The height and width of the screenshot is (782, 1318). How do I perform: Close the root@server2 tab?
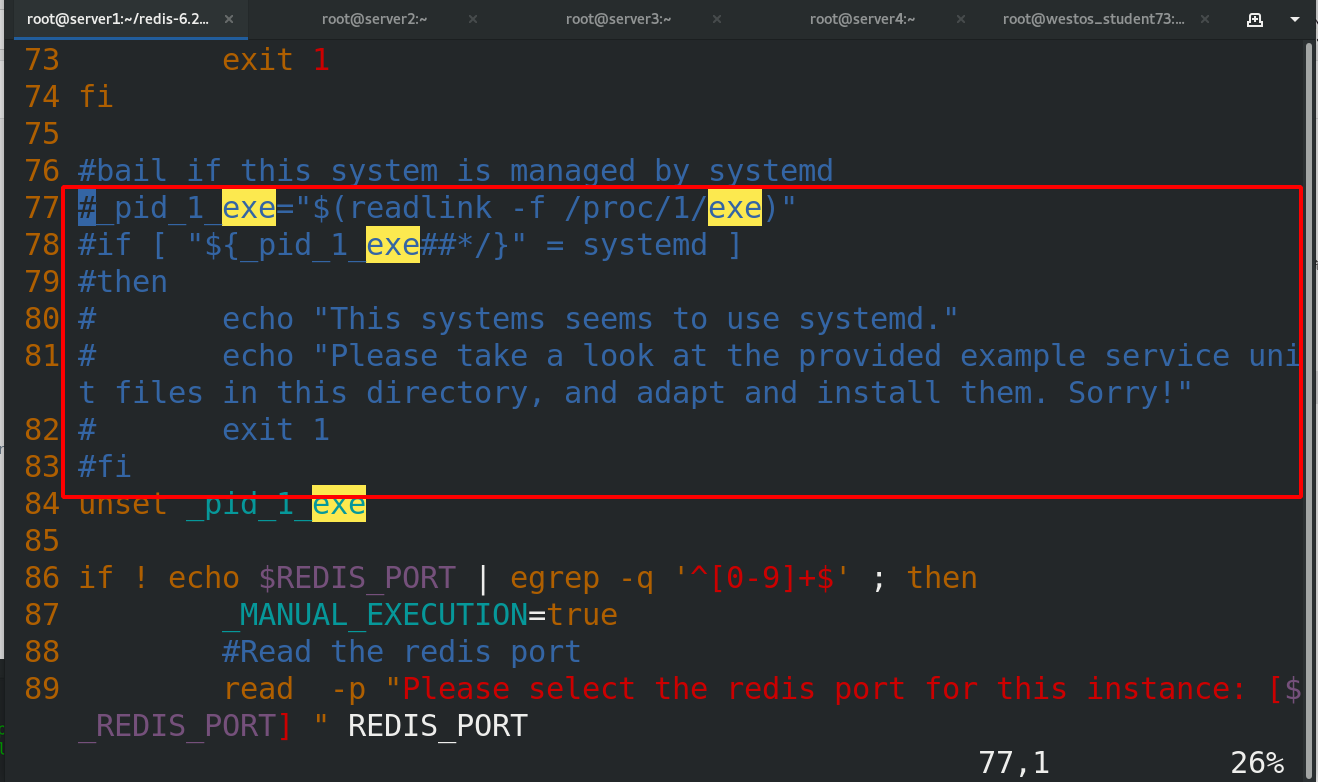tap(473, 18)
